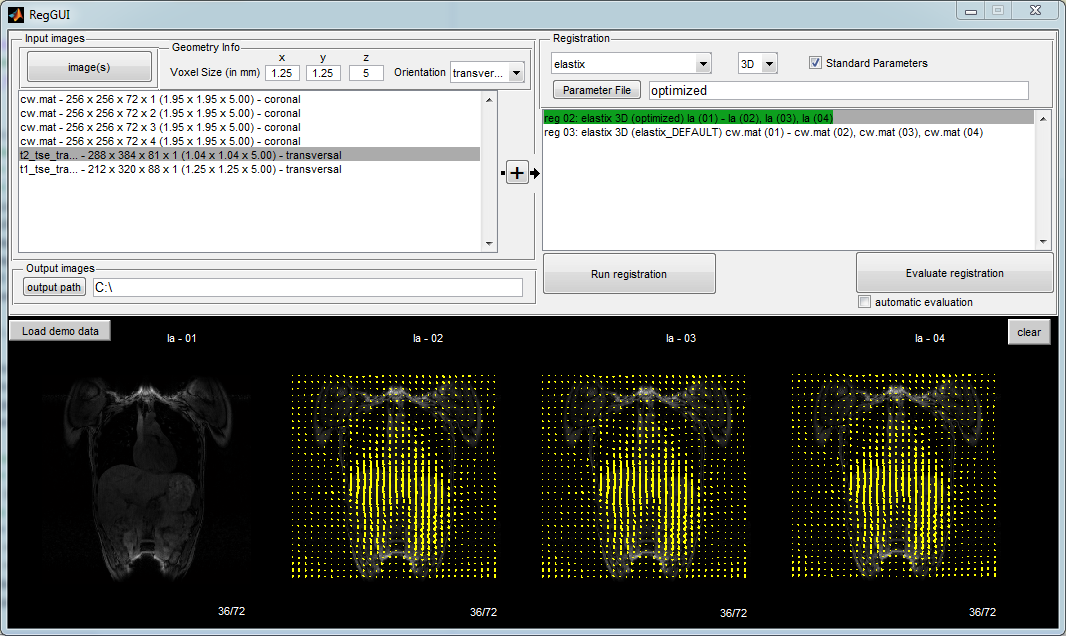Enable the automatic evaluation checkbox
This screenshot has height=636, width=1066.
(865, 302)
